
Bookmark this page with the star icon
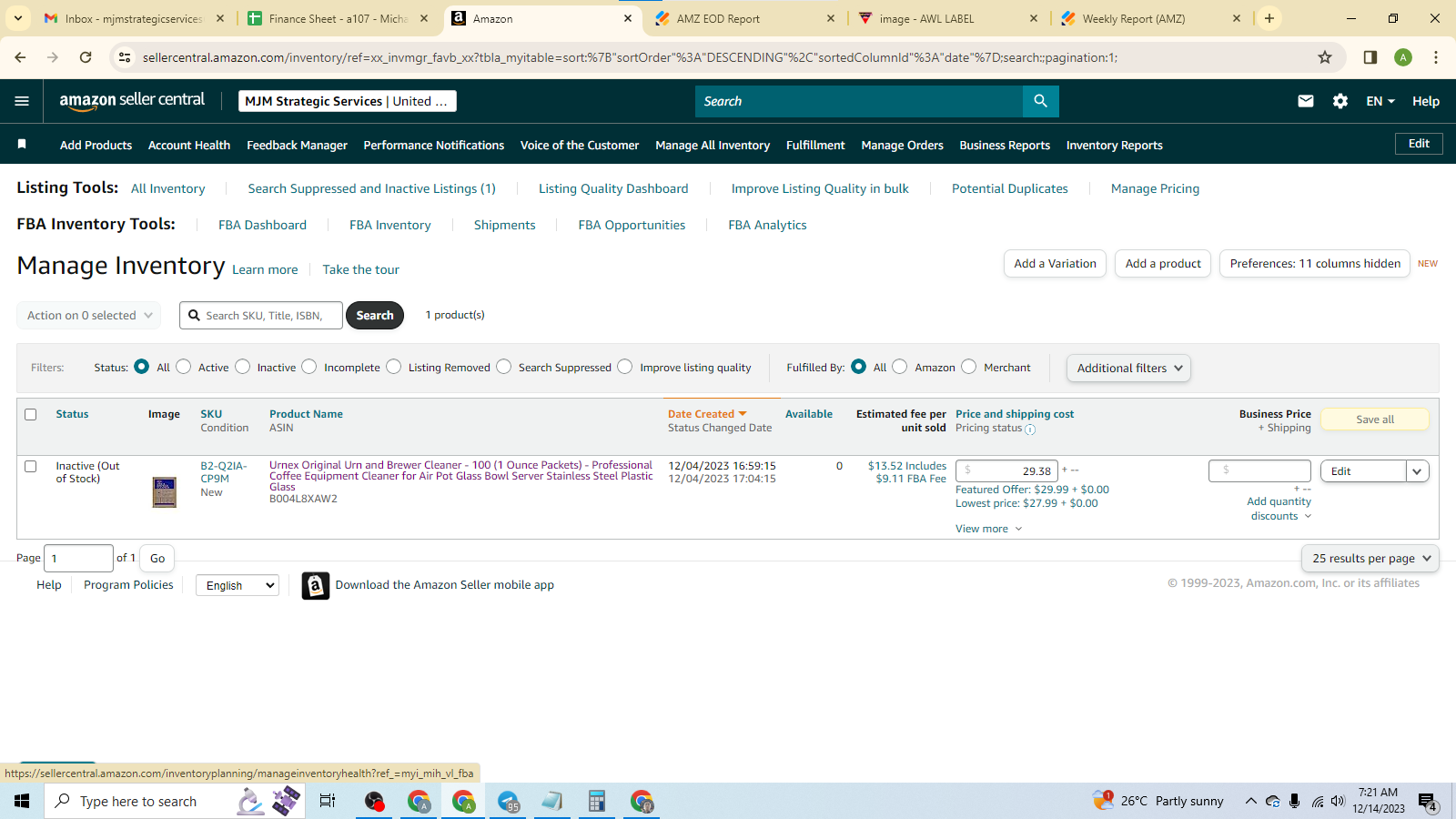[1325, 57]
